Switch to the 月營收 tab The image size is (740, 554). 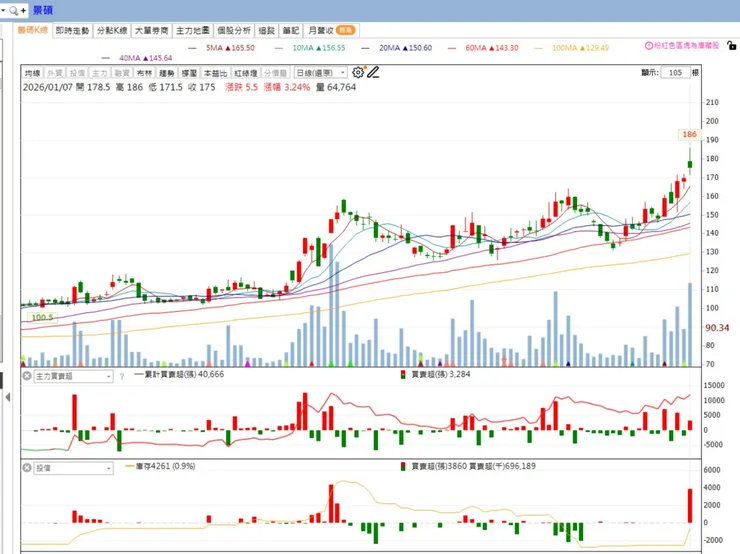coord(331,30)
